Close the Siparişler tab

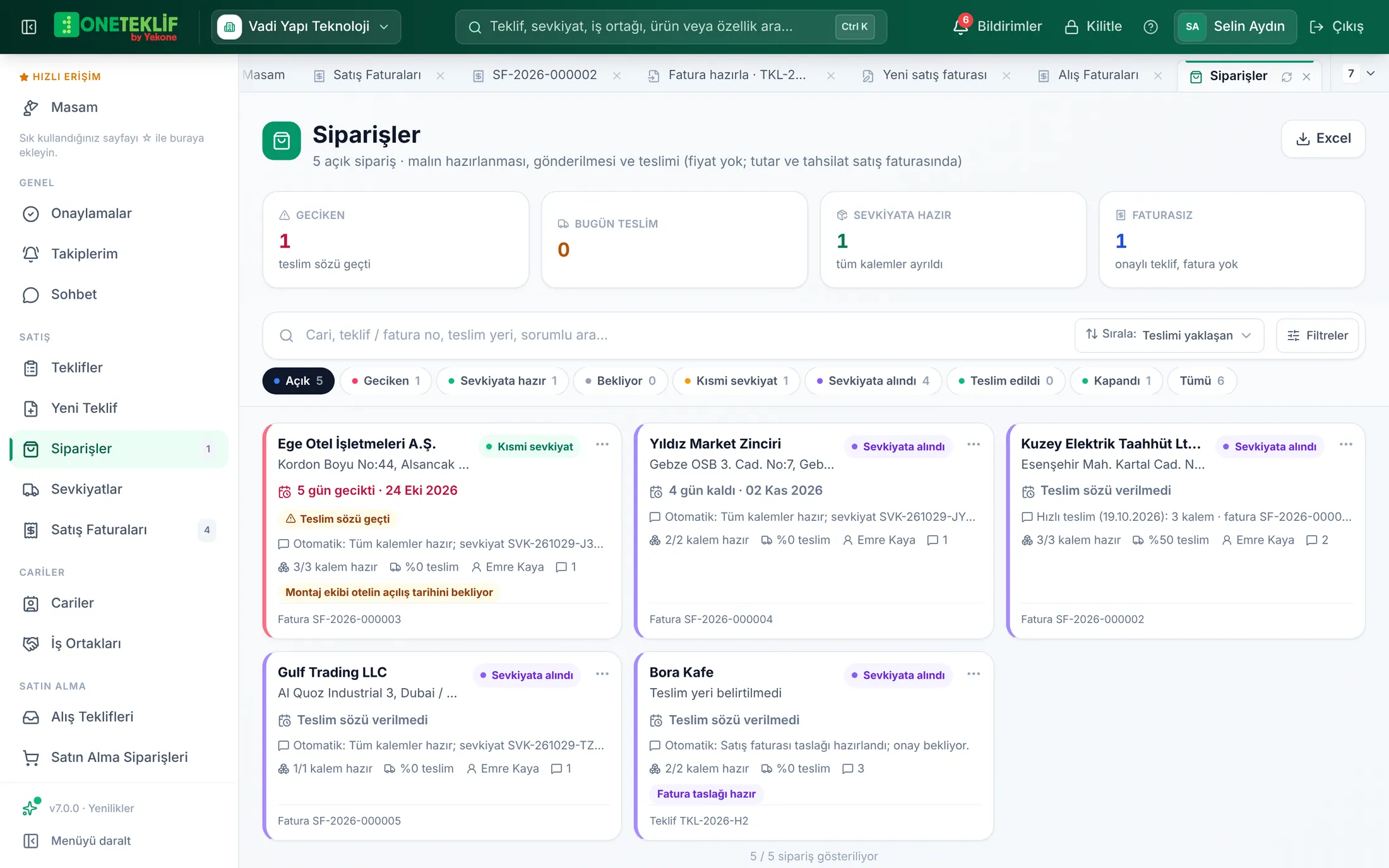tap(1306, 76)
